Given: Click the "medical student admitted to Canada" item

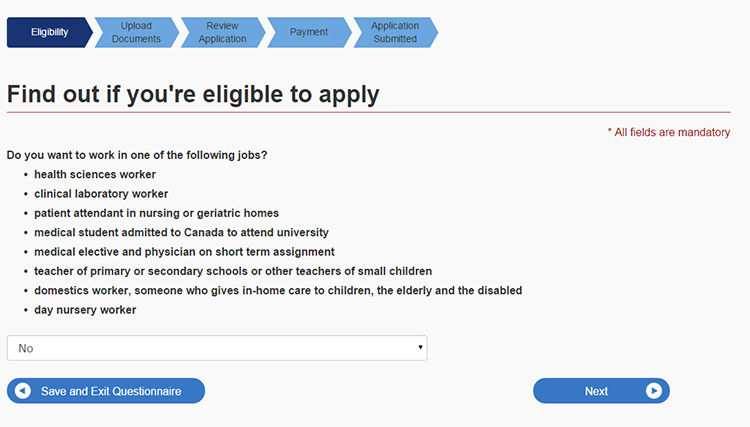Looking at the screenshot, I should pos(181,232).
